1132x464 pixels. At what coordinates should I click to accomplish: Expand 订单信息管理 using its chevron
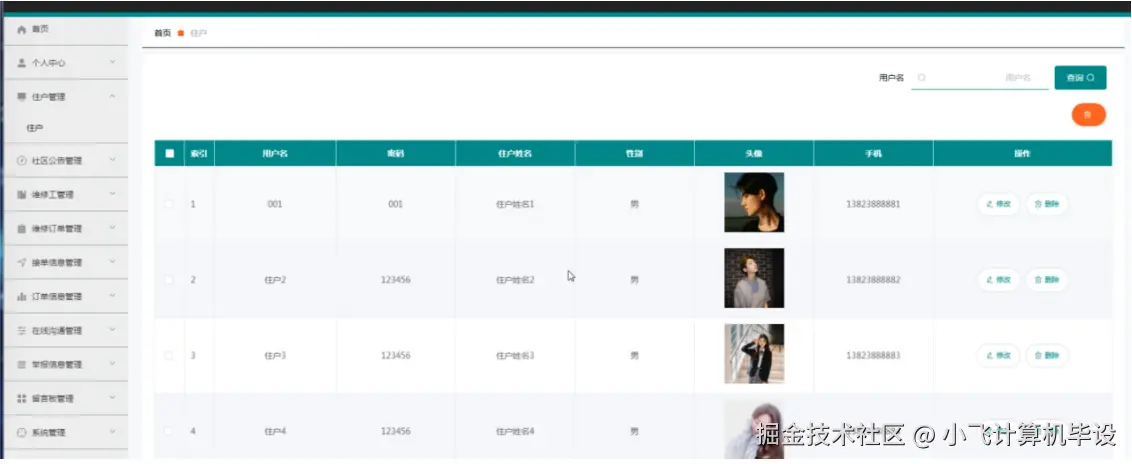pos(112,296)
